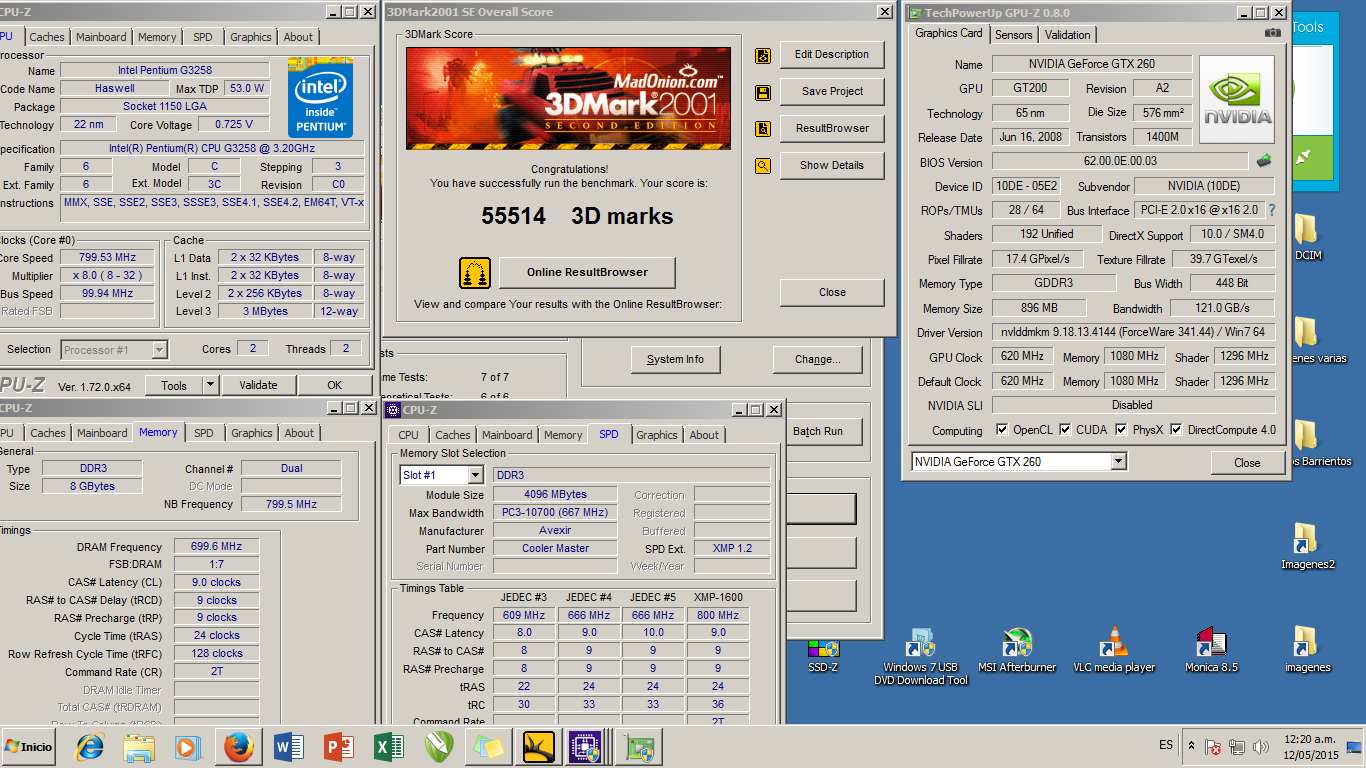Click the Close button in GPU-Z
1366x768 pixels.
pos(1247,462)
